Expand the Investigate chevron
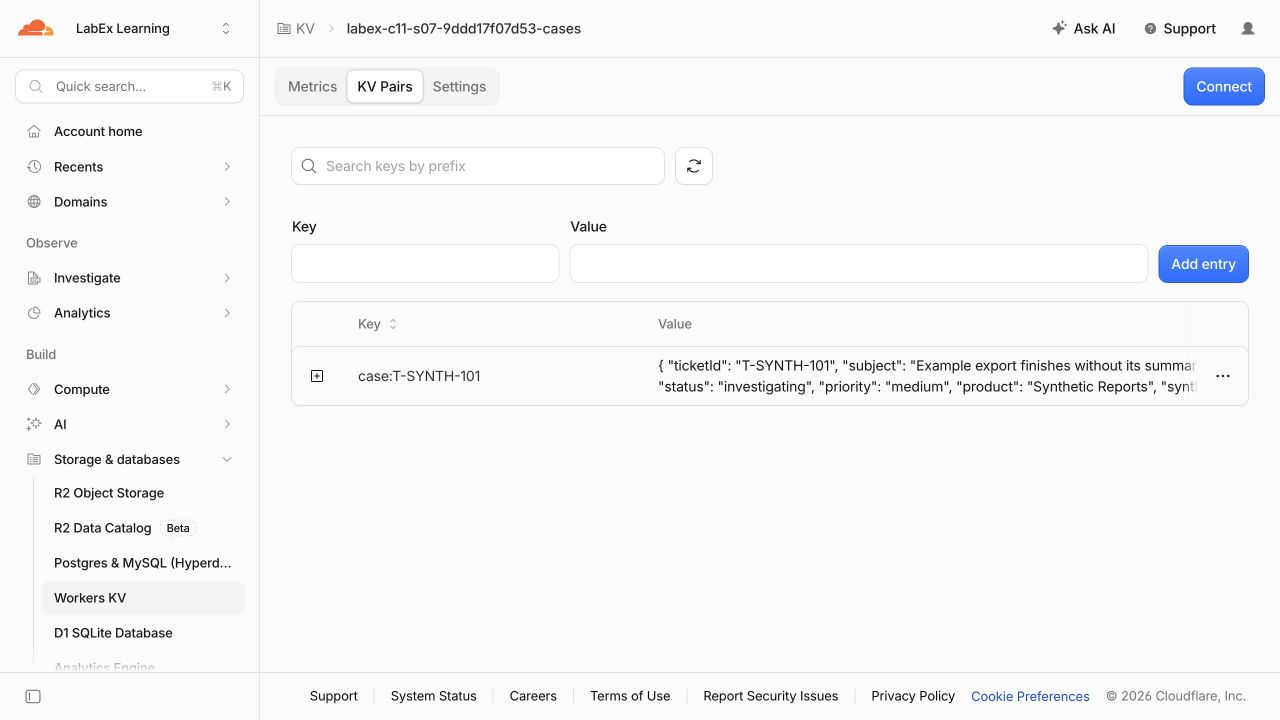The width and height of the screenshot is (1280, 720). point(227,278)
